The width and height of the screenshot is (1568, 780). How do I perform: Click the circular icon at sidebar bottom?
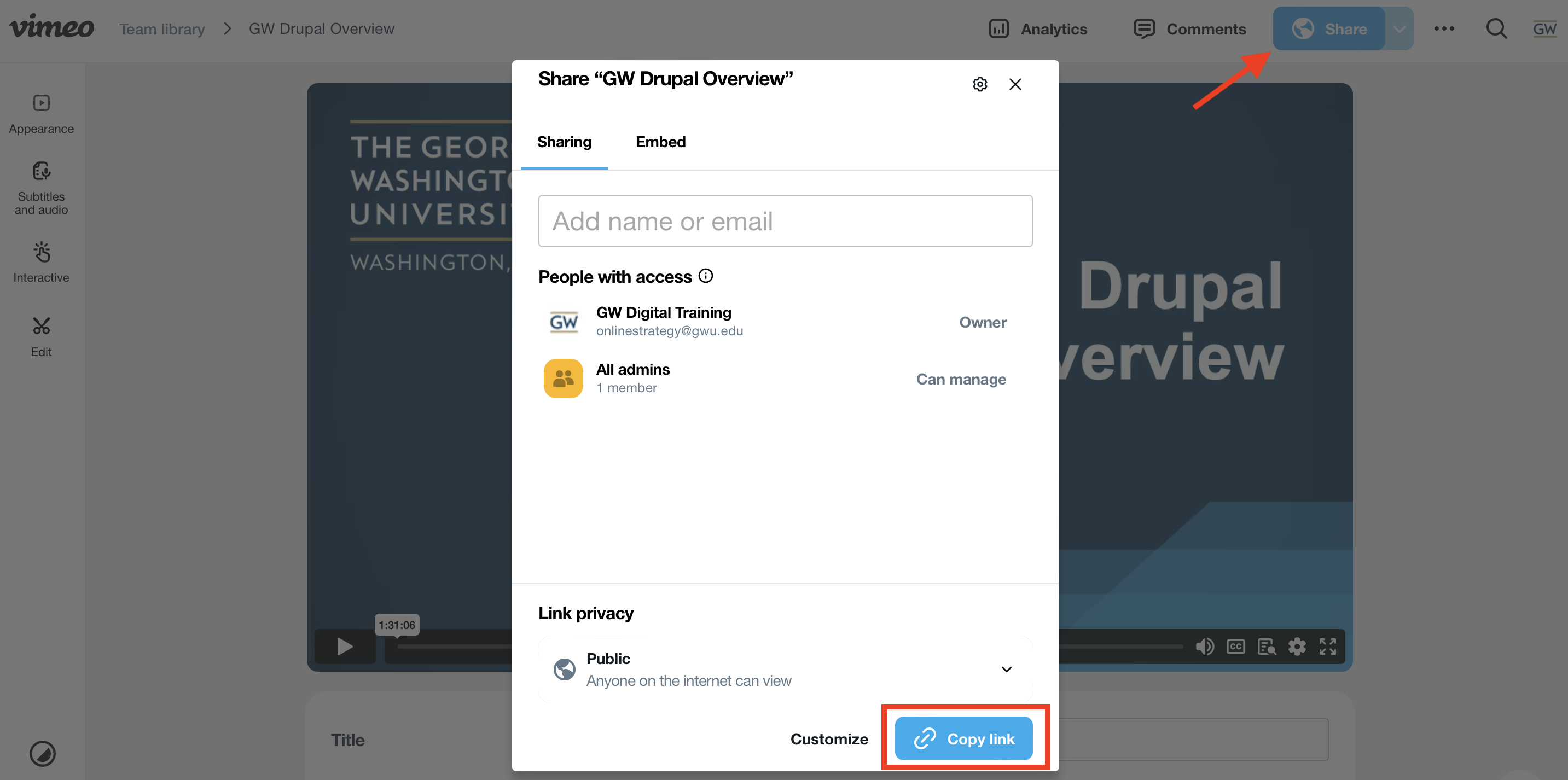43,753
